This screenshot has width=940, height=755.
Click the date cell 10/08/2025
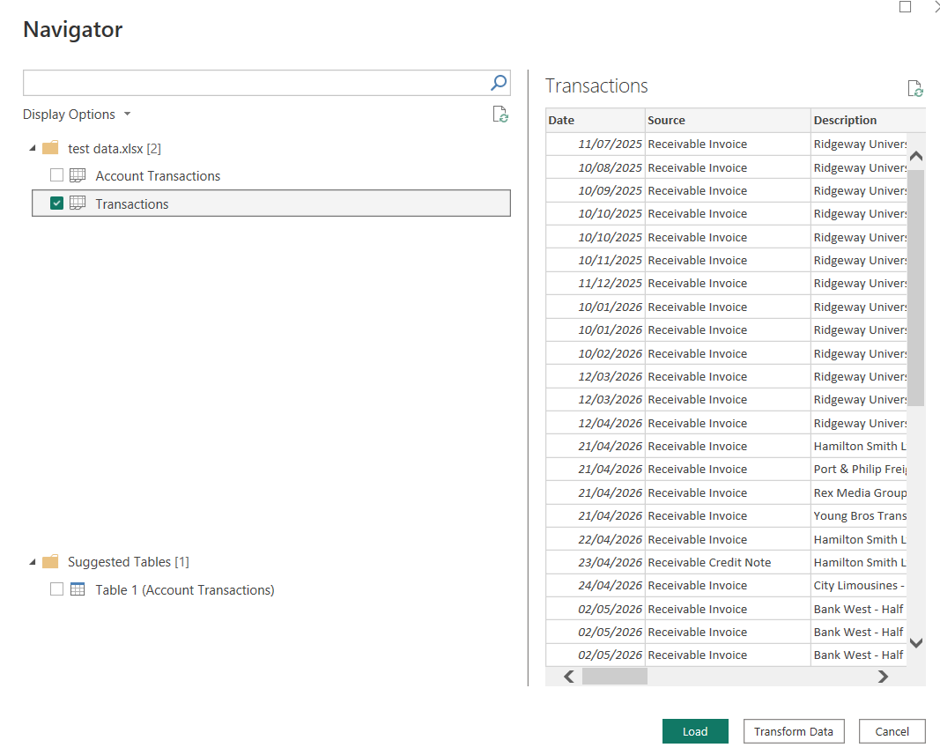tap(595, 167)
